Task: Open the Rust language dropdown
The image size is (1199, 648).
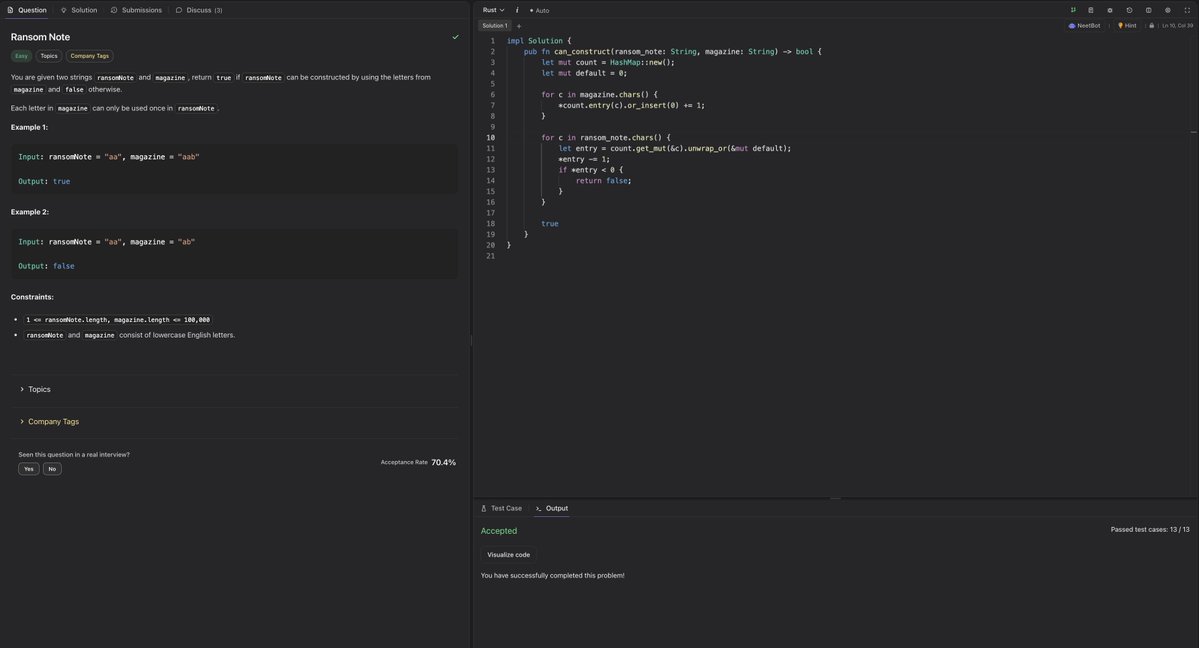Action: tap(493, 10)
